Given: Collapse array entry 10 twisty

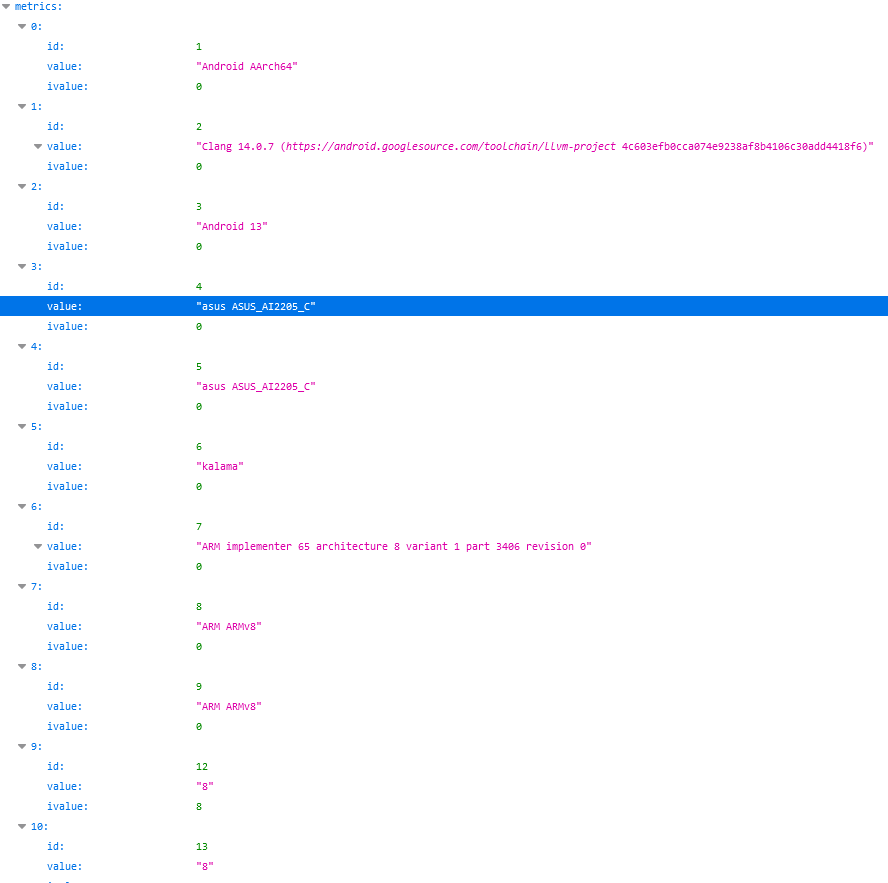Looking at the screenshot, I should coord(22,826).
